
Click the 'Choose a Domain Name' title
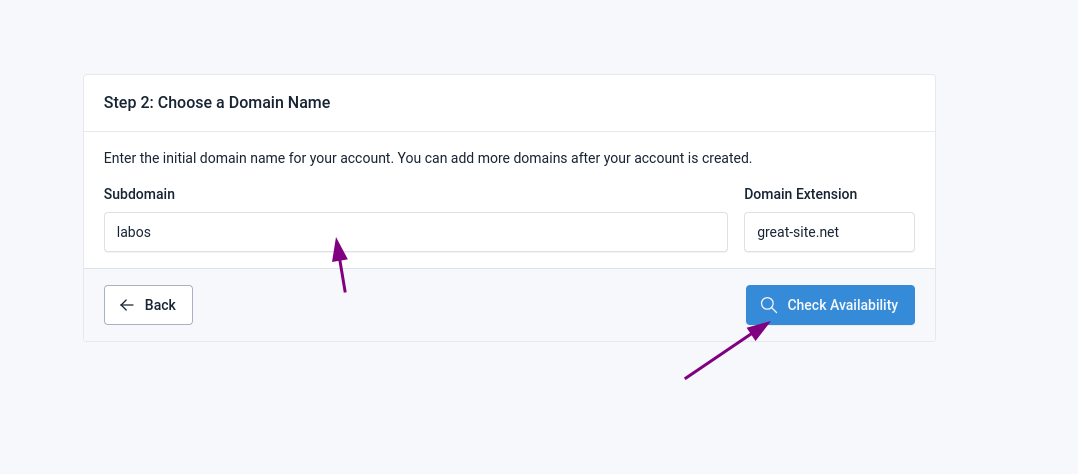[244, 102]
